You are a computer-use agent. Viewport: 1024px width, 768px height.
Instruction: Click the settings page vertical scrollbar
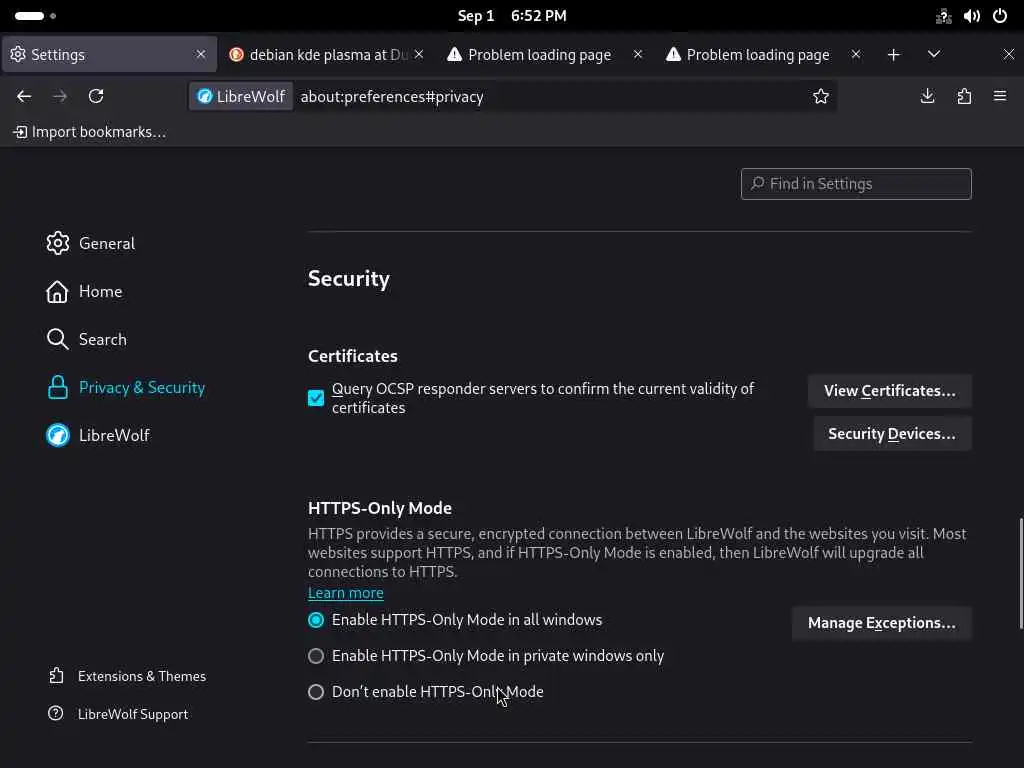pyautogui.click(x=1020, y=573)
